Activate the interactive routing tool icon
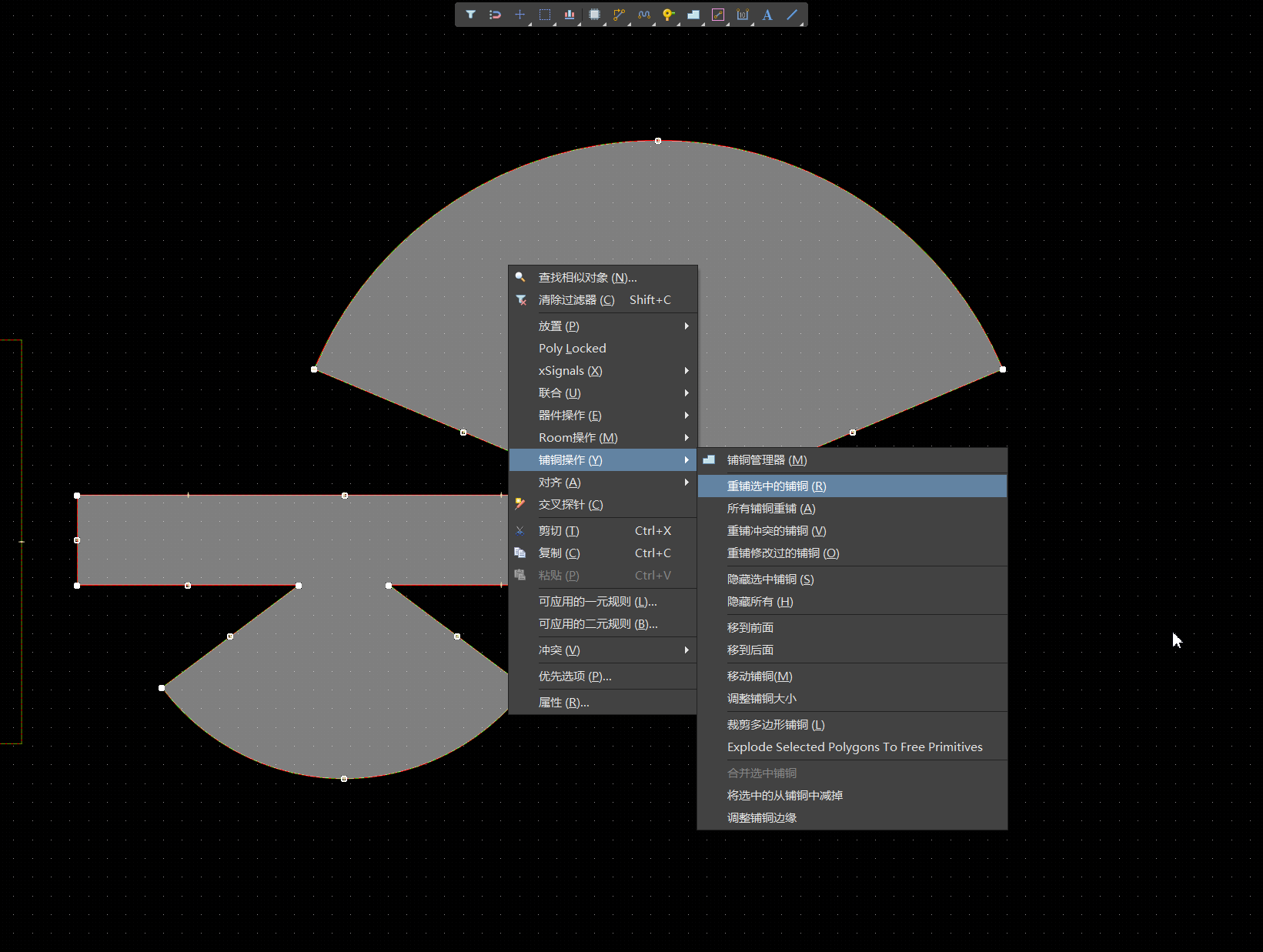The image size is (1263, 952). (x=619, y=15)
